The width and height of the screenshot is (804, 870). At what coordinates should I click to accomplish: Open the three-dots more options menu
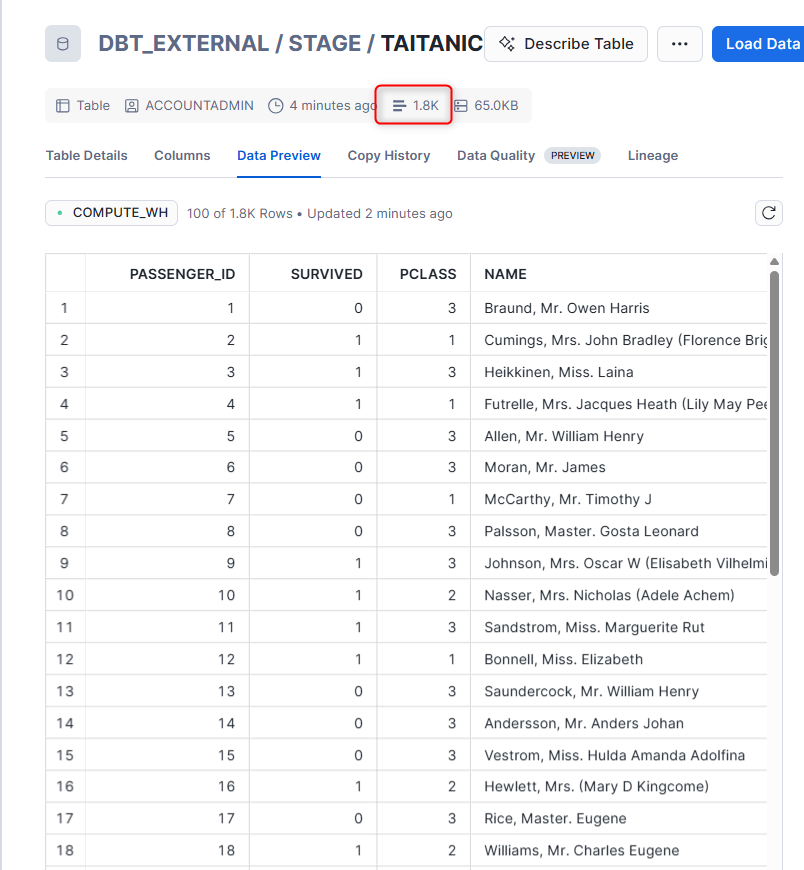tap(680, 44)
